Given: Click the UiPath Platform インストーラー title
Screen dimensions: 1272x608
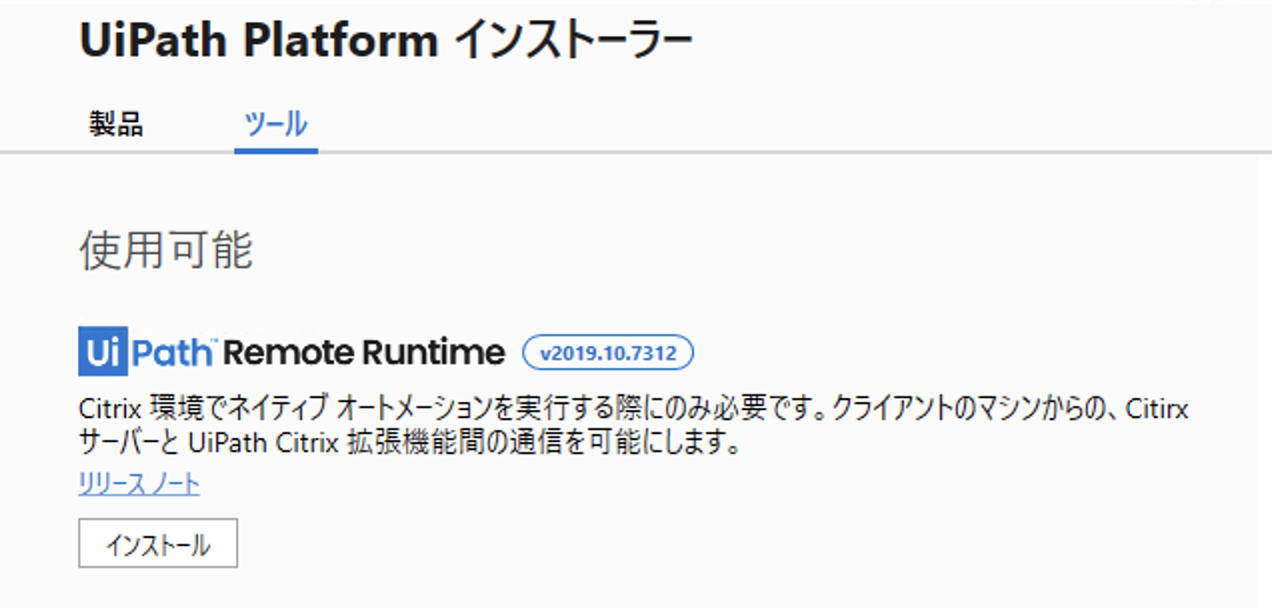Looking at the screenshot, I should coord(386,42).
